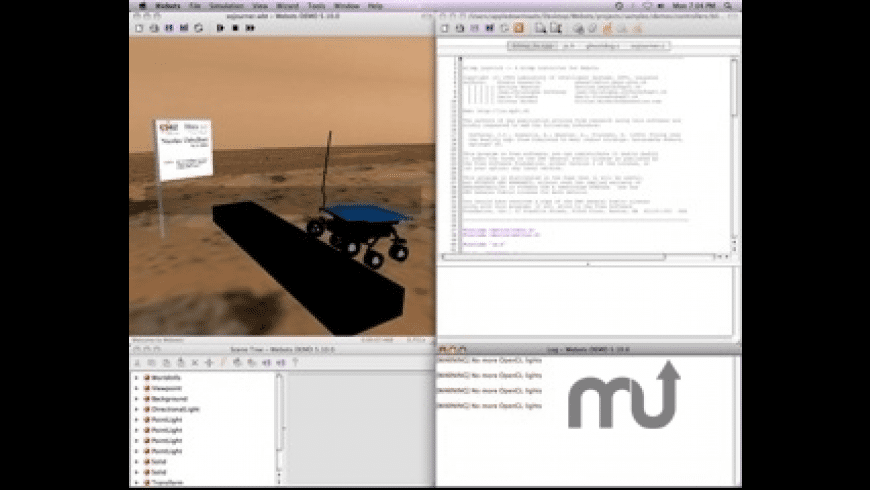Click the step simulation button
The width and height of the screenshot is (870, 490).
click(x=220, y=28)
